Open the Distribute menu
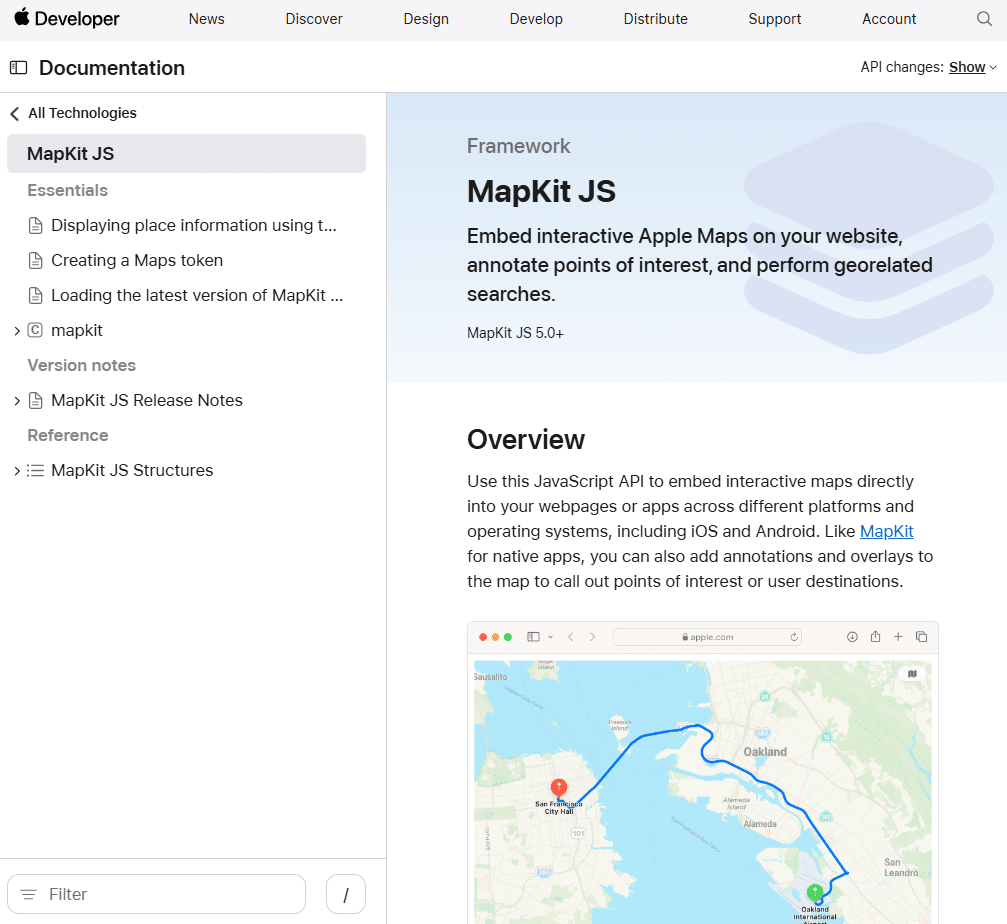Screen dimensions: 1007x924 655,19
